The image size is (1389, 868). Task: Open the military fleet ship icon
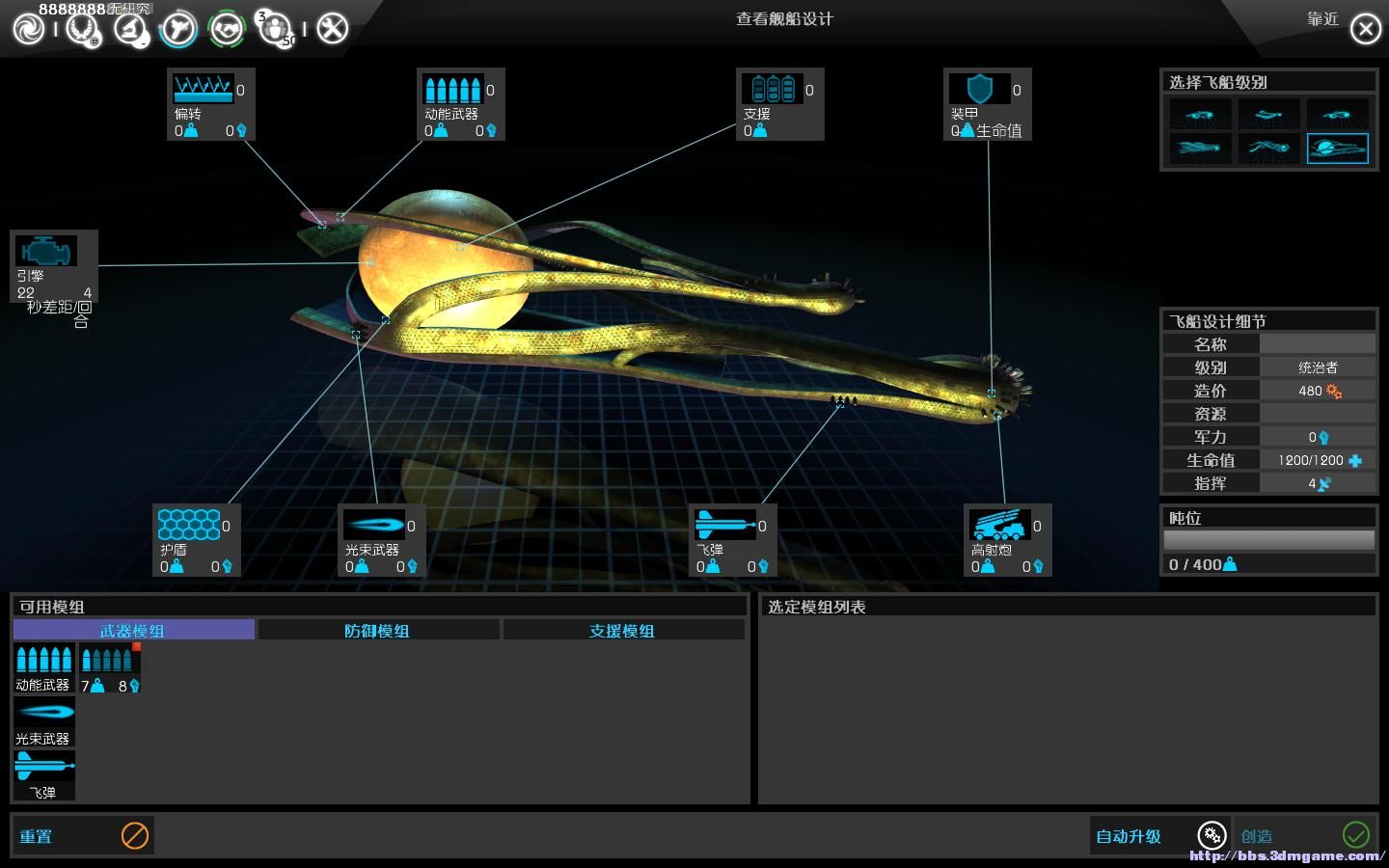pyautogui.click(x=178, y=29)
